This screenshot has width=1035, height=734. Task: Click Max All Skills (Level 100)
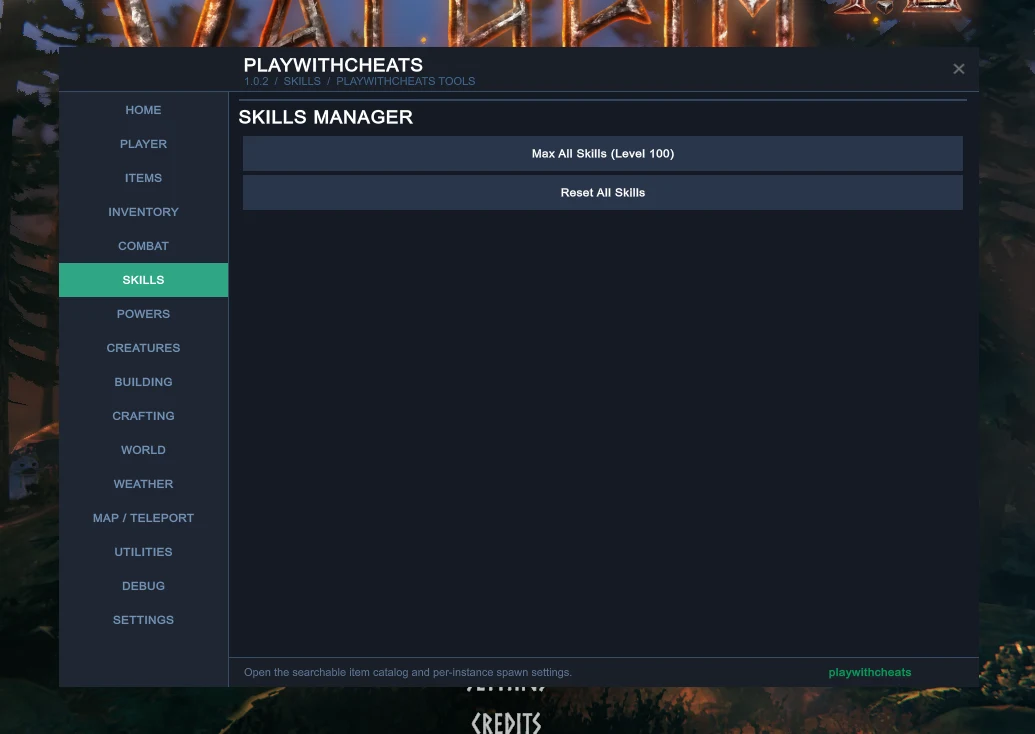coord(603,154)
